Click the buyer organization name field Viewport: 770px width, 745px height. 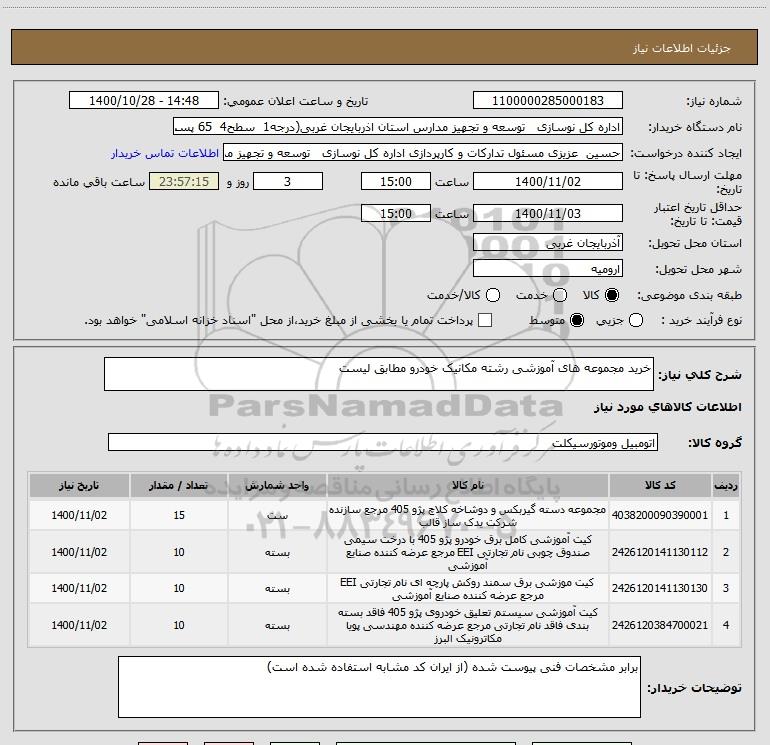pyautogui.click(x=398, y=127)
